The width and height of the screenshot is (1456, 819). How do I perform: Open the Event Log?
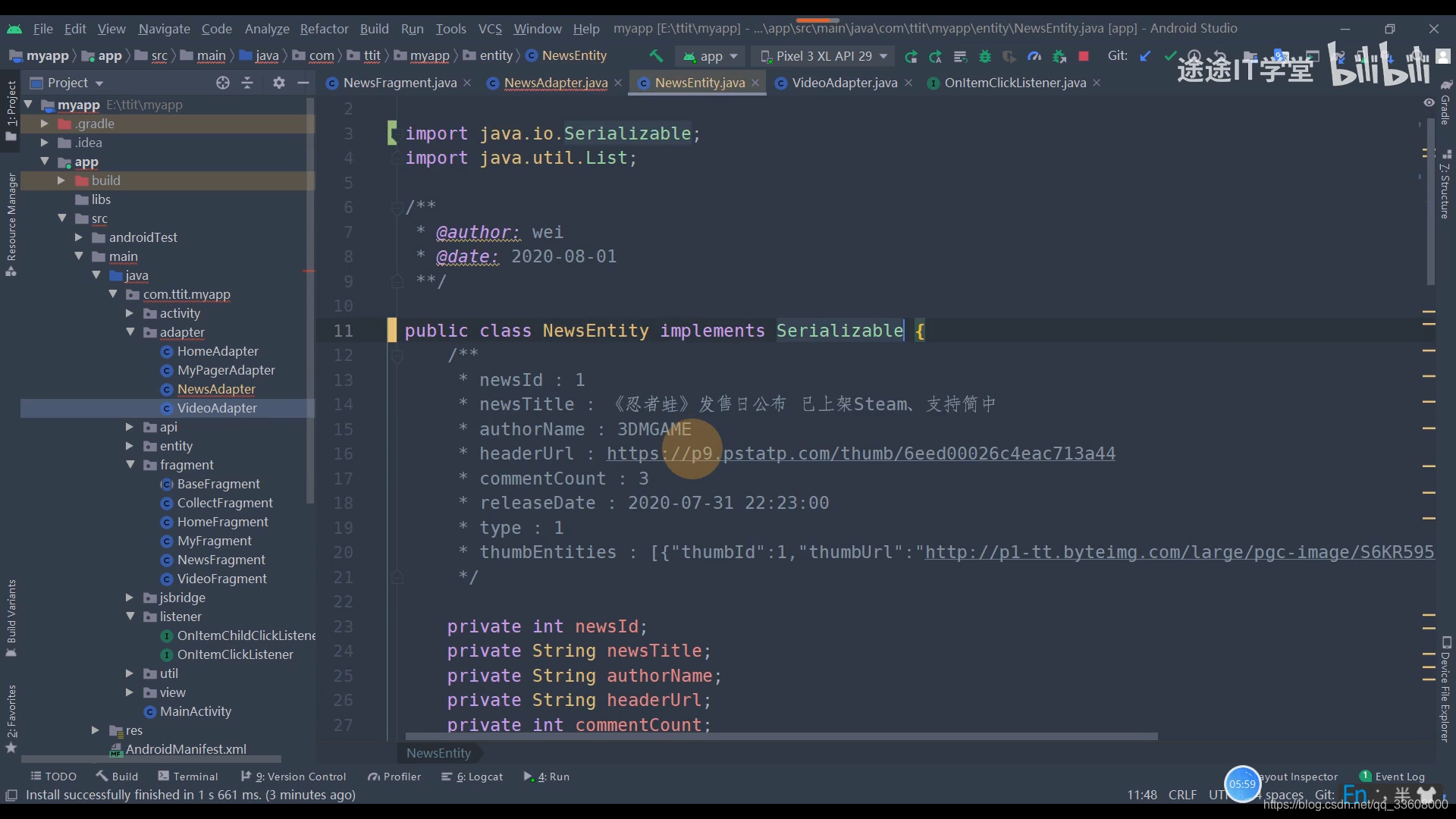1392,777
